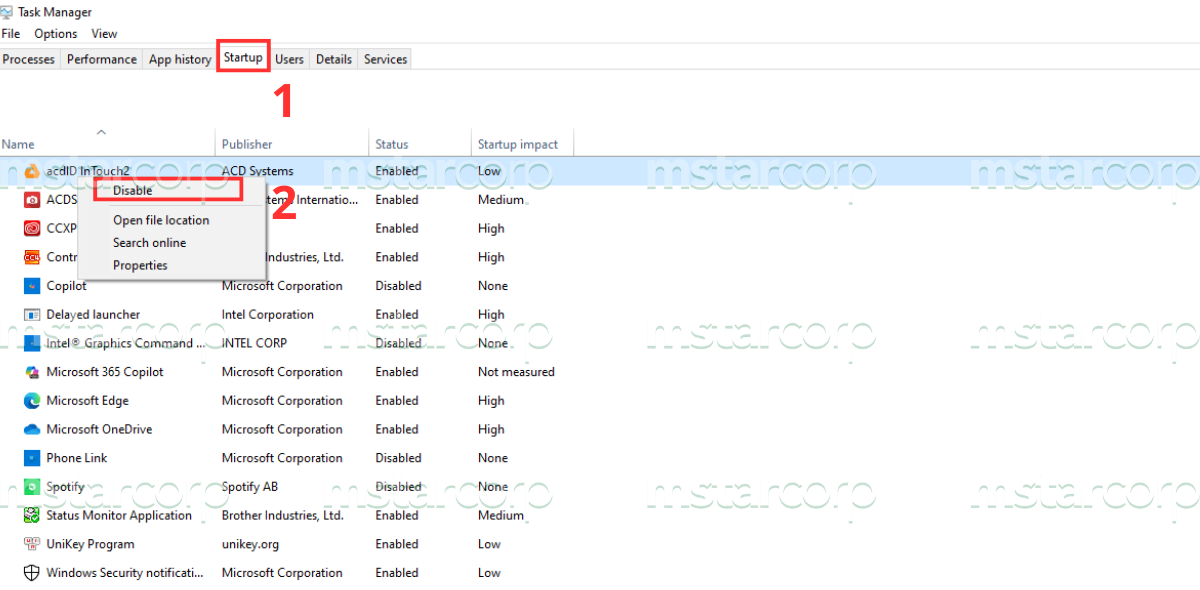Viewport: 1200px width, 590px height.
Task: Sort by the Status column header
Action: coord(420,144)
